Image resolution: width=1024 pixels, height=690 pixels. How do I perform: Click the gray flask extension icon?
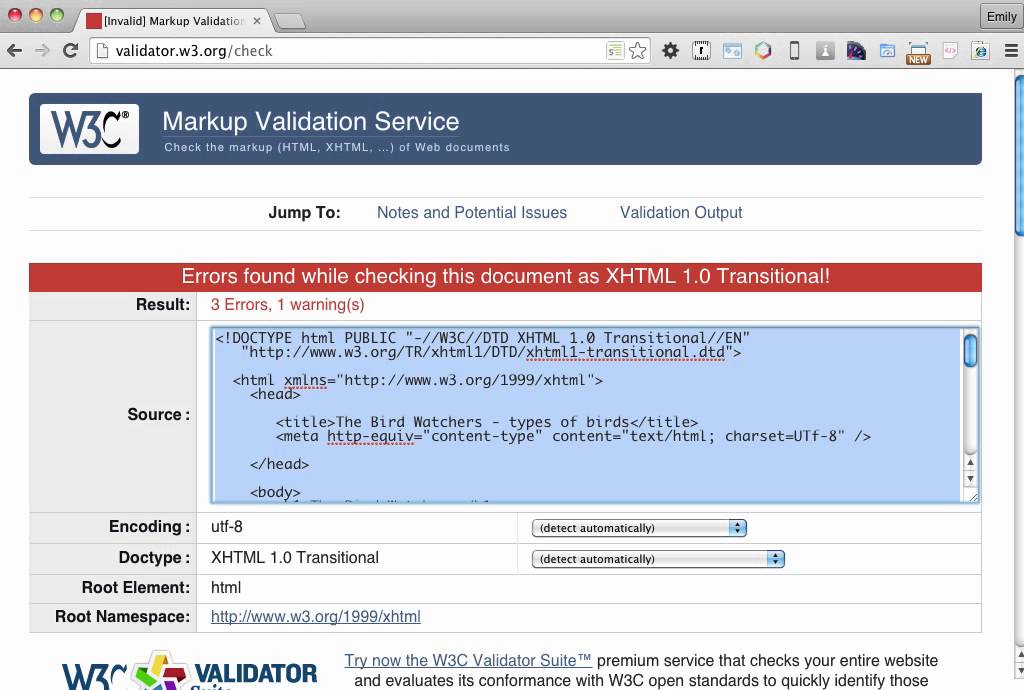[x=825, y=50]
